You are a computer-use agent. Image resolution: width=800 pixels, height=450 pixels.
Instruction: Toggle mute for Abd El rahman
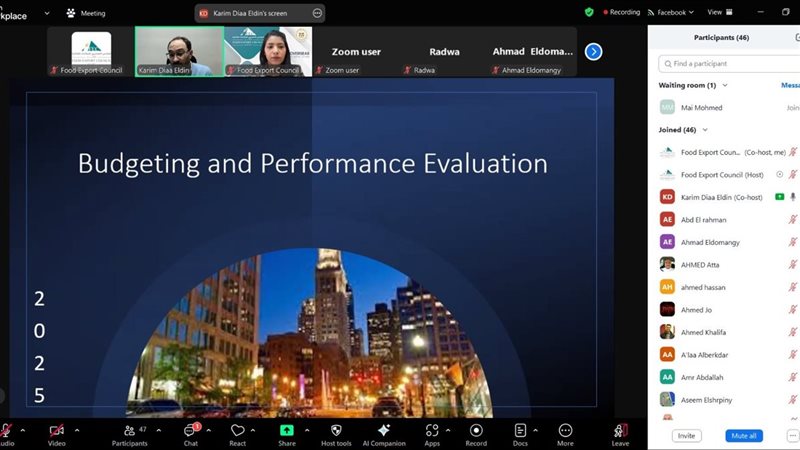click(x=793, y=220)
